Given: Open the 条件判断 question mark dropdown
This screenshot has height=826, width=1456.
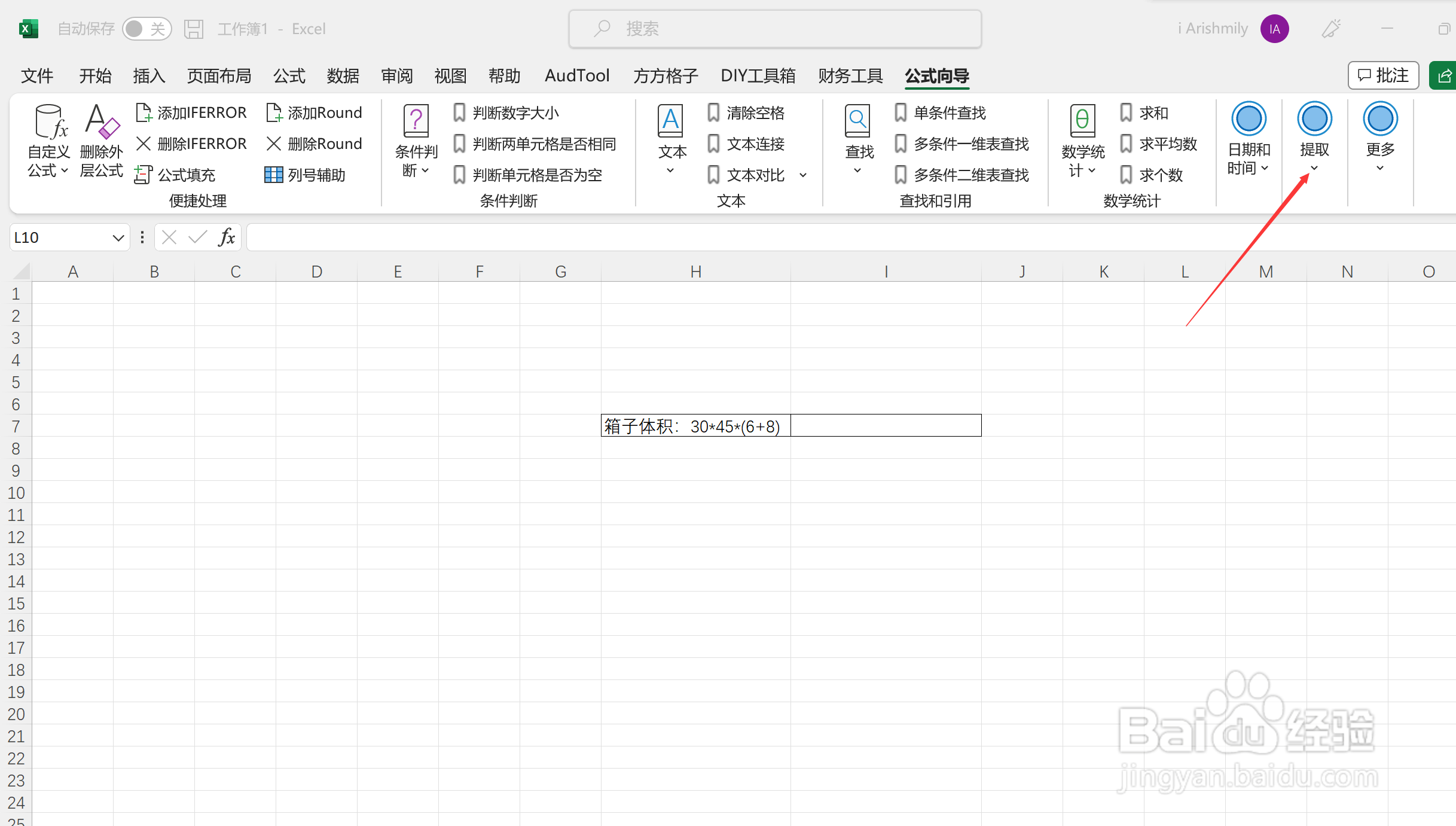Looking at the screenshot, I should (416, 142).
